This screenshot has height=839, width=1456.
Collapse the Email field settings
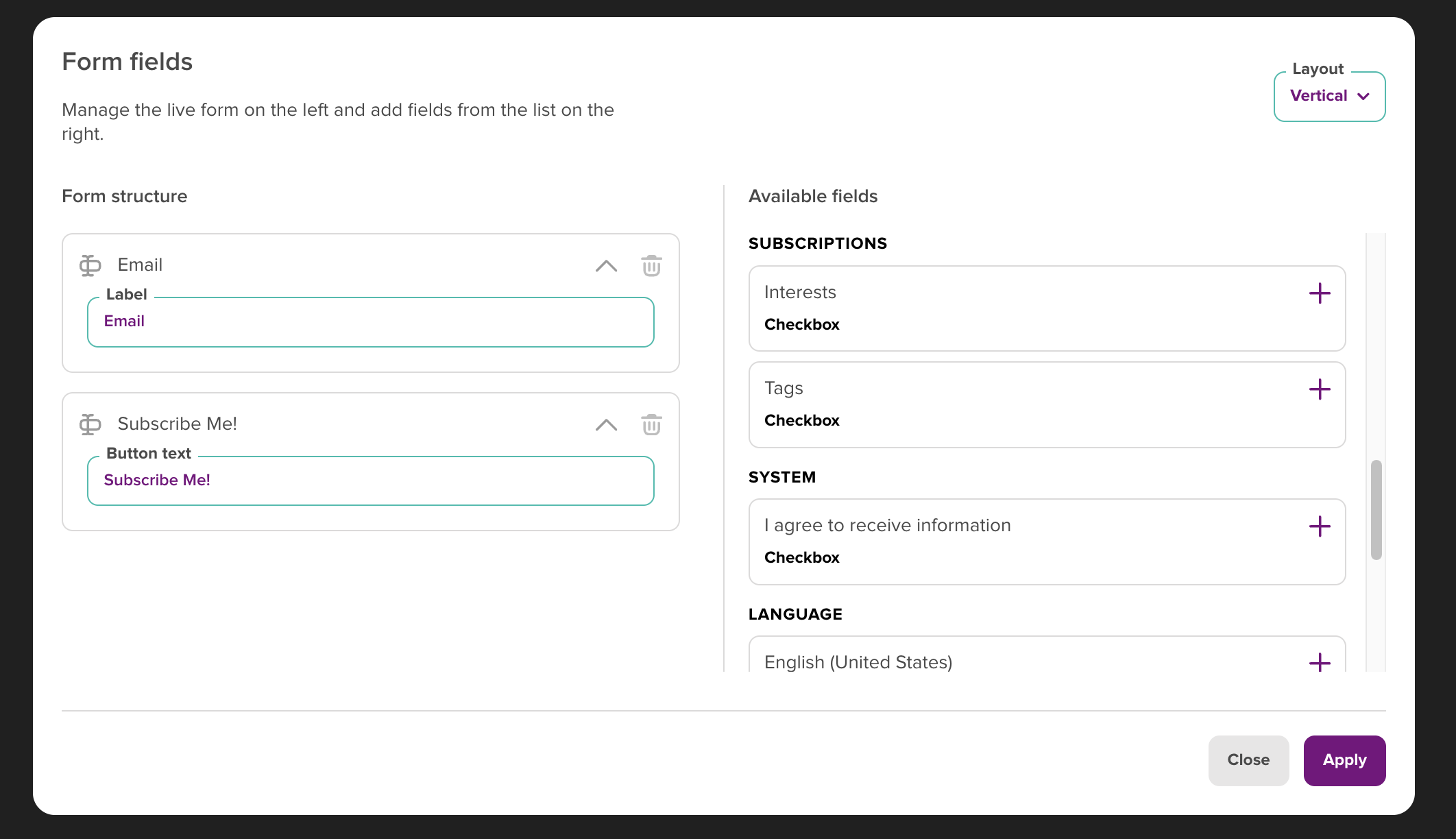(606, 266)
